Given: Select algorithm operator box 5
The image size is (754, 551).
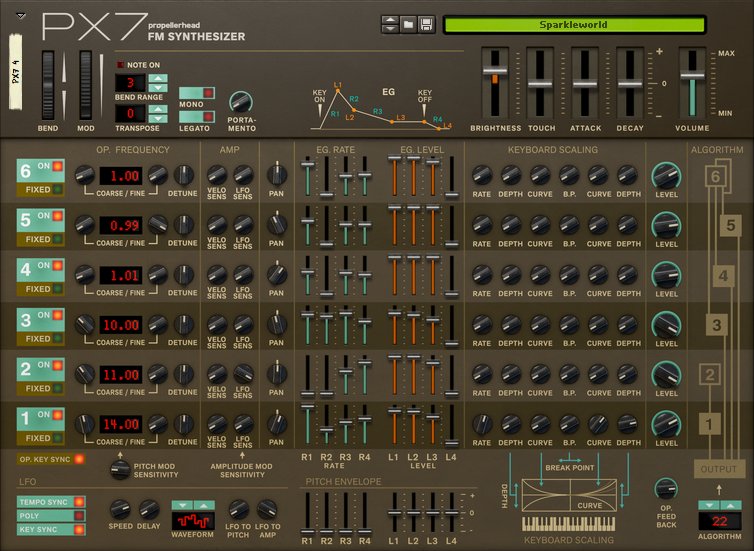Looking at the screenshot, I should click(x=730, y=226).
